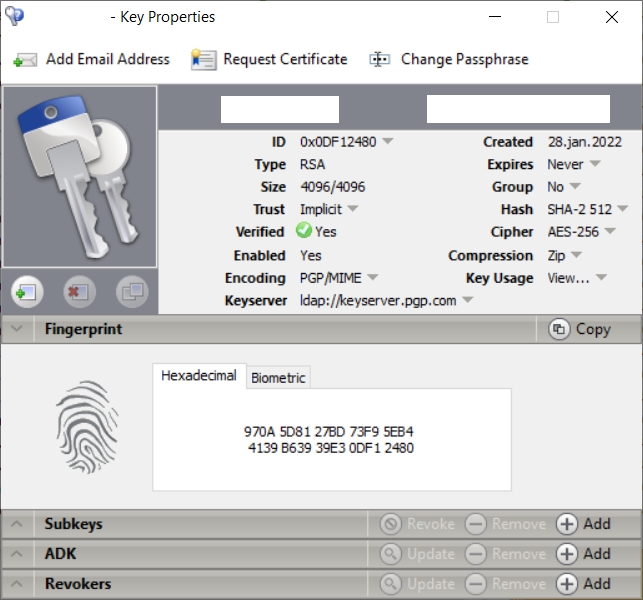The width and height of the screenshot is (643, 600).
Task: Click the Request Certificate icon
Action: [203, 60]
